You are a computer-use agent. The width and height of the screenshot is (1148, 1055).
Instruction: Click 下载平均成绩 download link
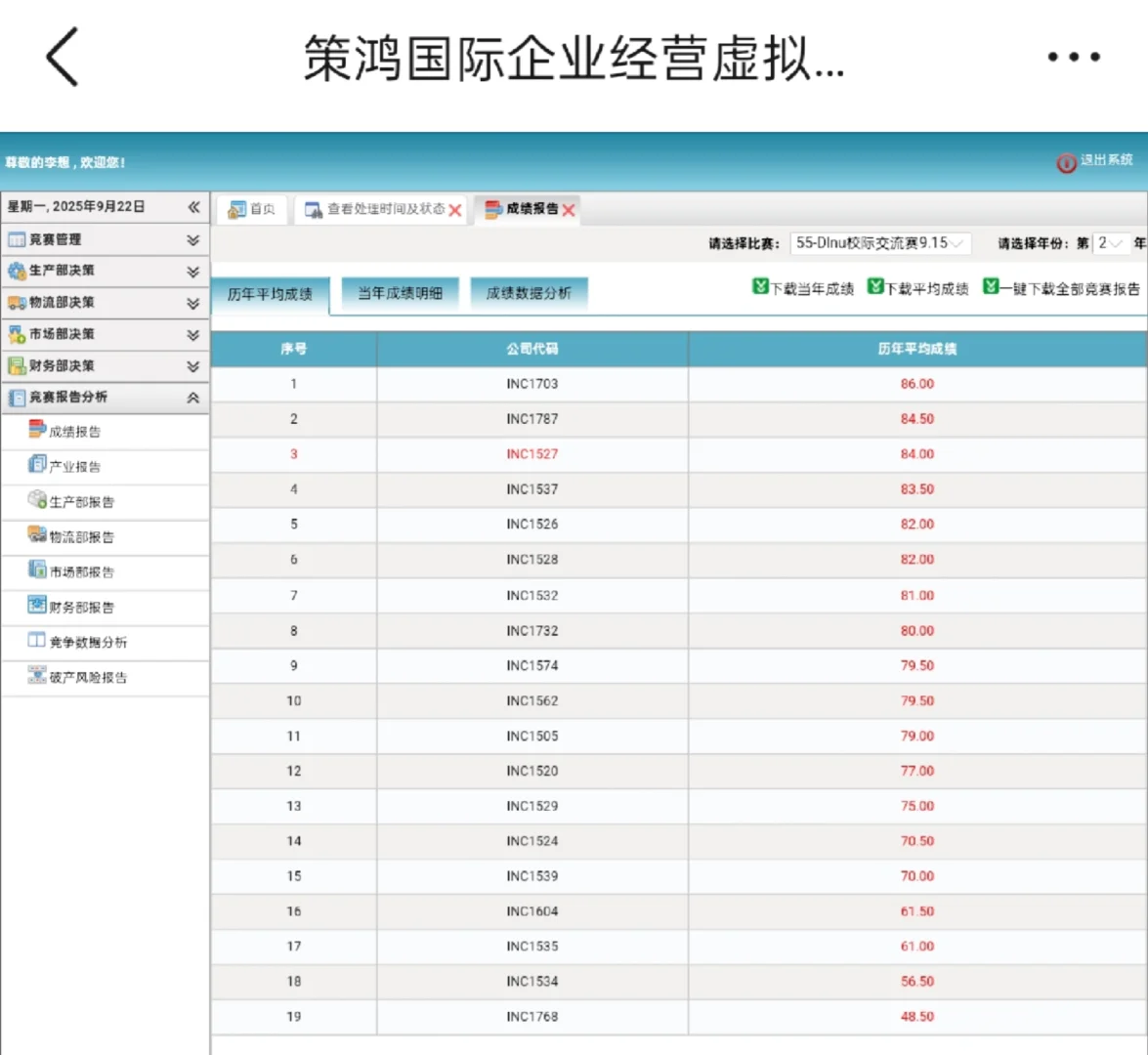[x=927, y=289]
